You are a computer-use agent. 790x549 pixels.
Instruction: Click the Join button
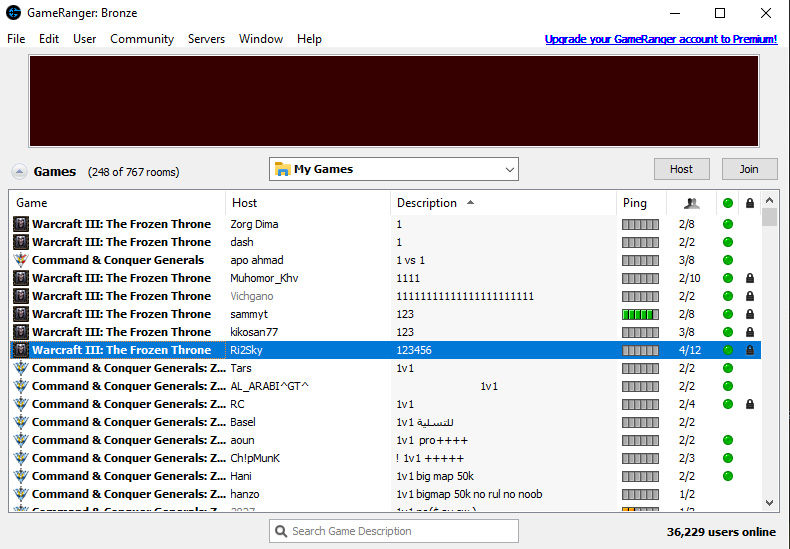[x=749, y=169]
